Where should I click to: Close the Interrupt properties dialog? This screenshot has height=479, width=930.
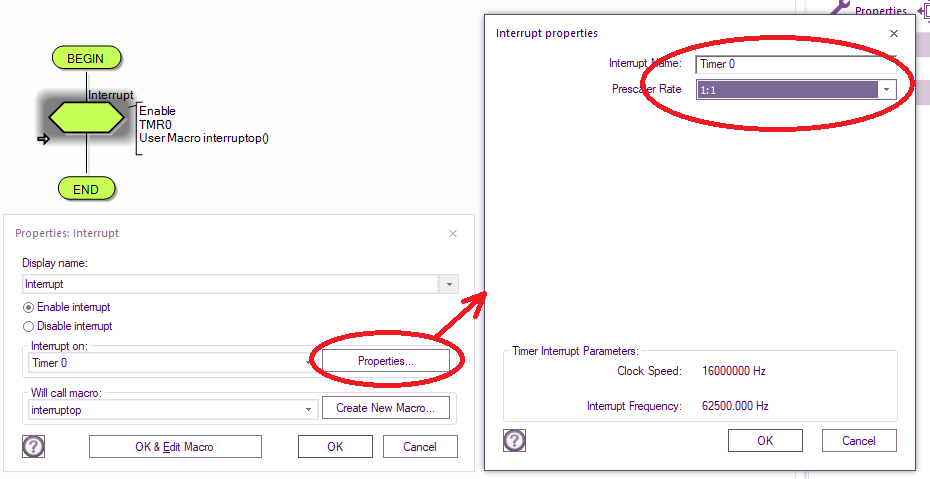pos(894,34)
